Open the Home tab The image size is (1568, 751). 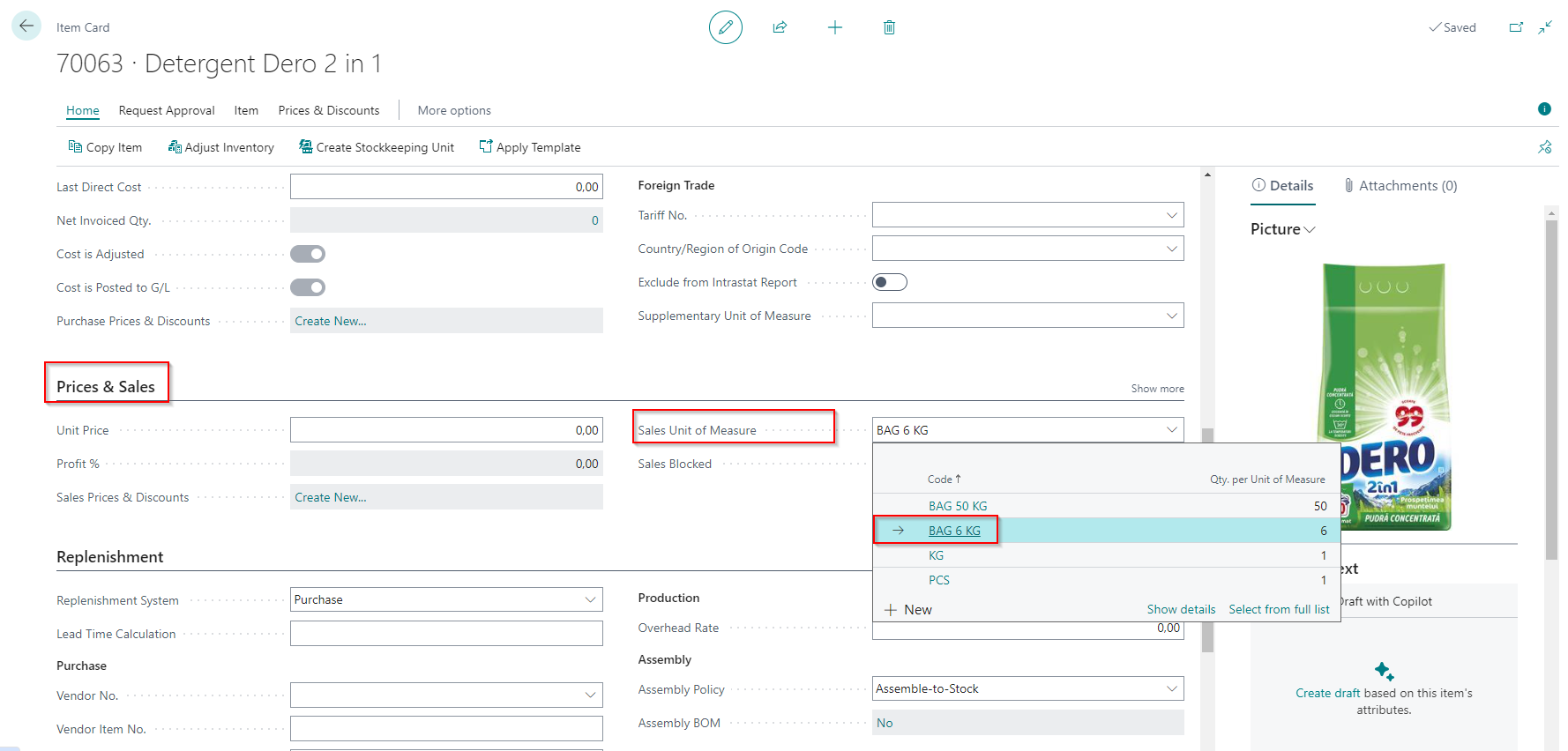click(83, 110)
